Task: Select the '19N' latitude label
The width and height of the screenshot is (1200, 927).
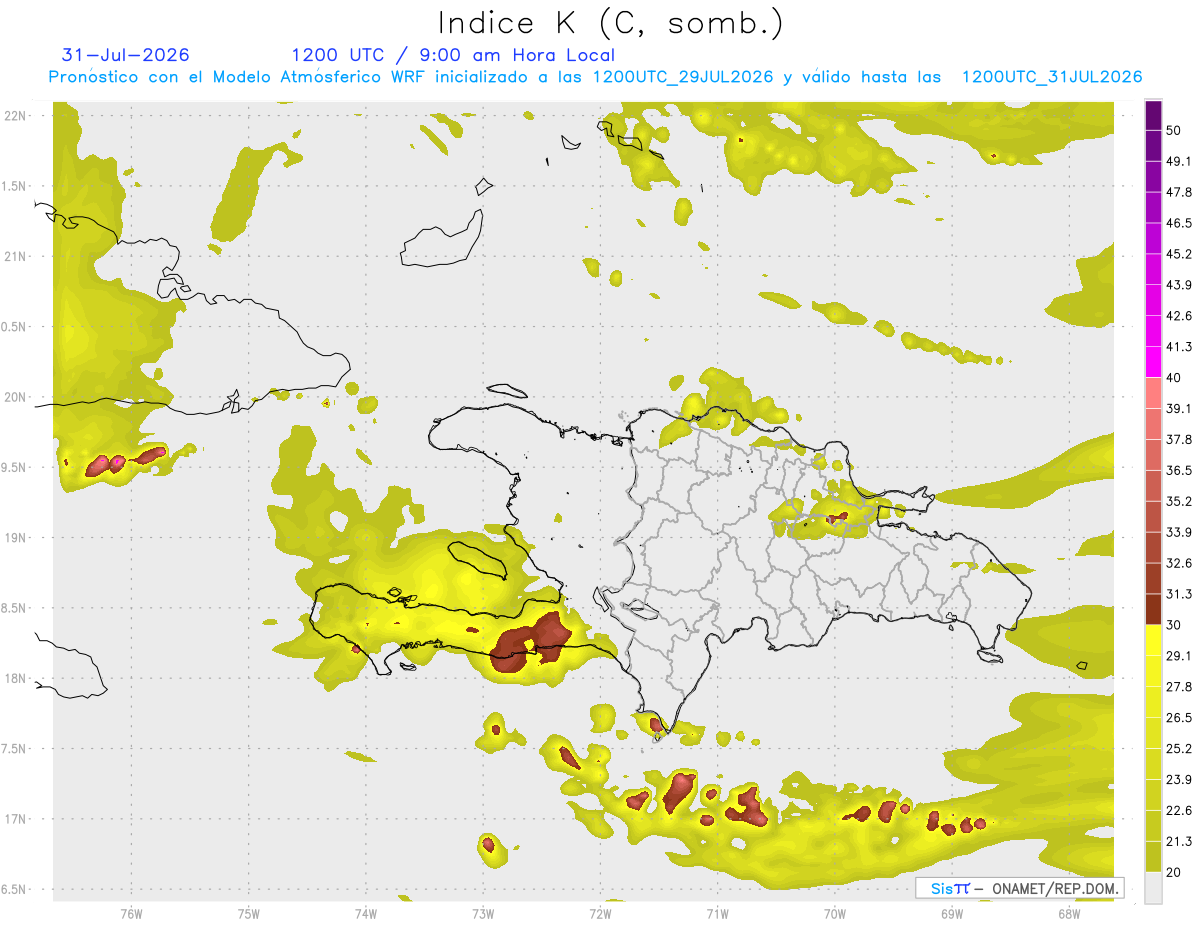Action: 15,538
